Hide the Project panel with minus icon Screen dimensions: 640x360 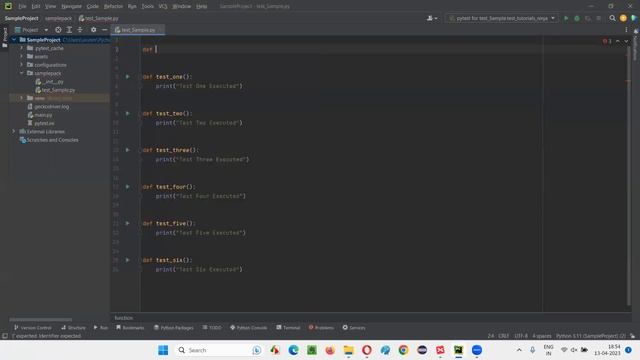(104, 30)
